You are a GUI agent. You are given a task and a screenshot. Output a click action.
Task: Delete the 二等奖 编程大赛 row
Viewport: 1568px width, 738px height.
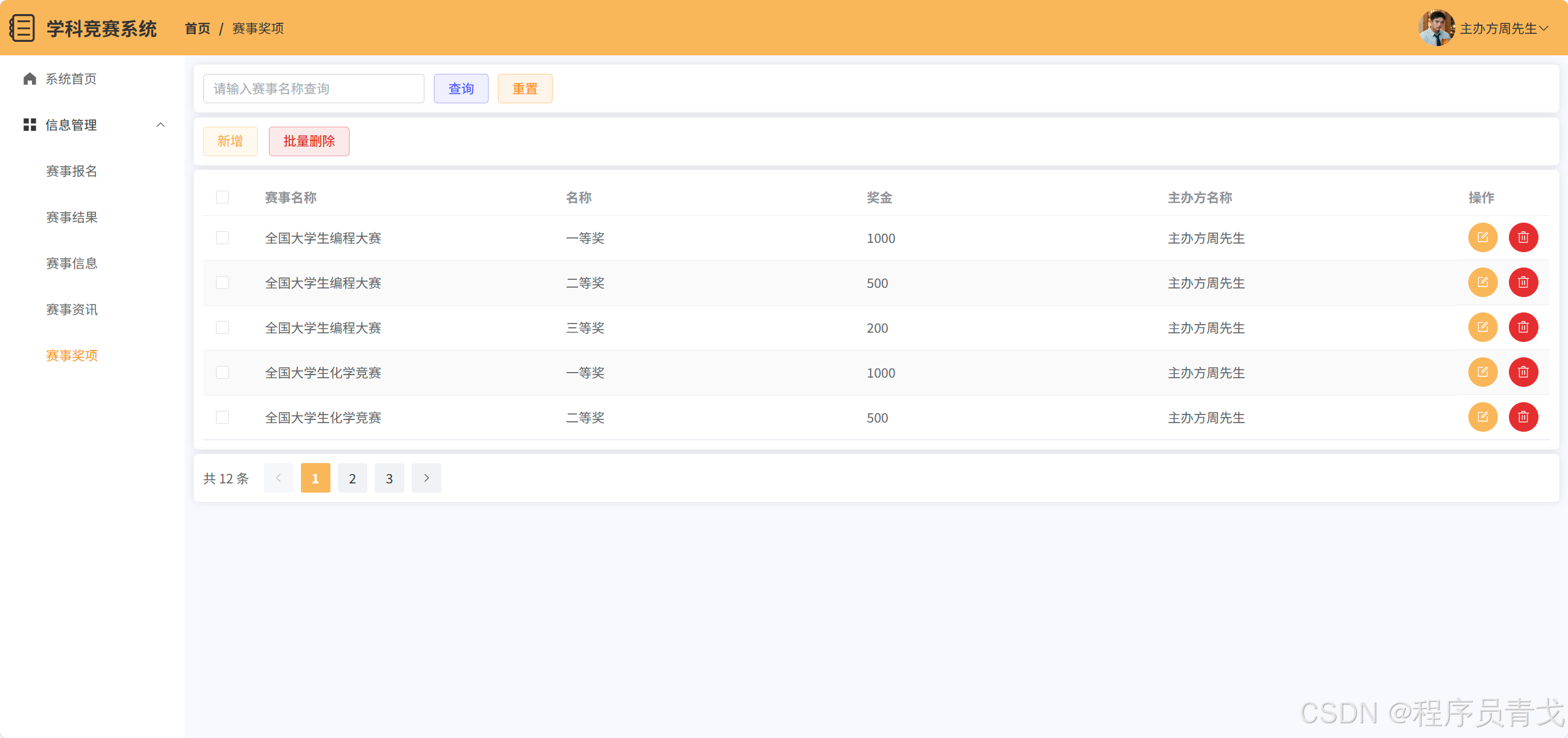coord(1523,282)
